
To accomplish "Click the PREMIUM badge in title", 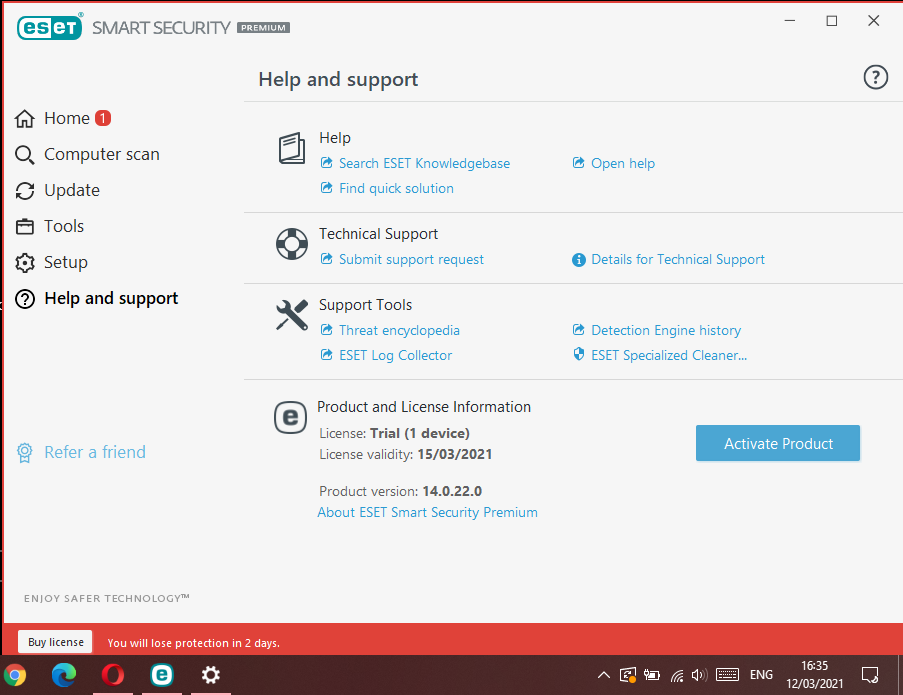I will (263, 28).
